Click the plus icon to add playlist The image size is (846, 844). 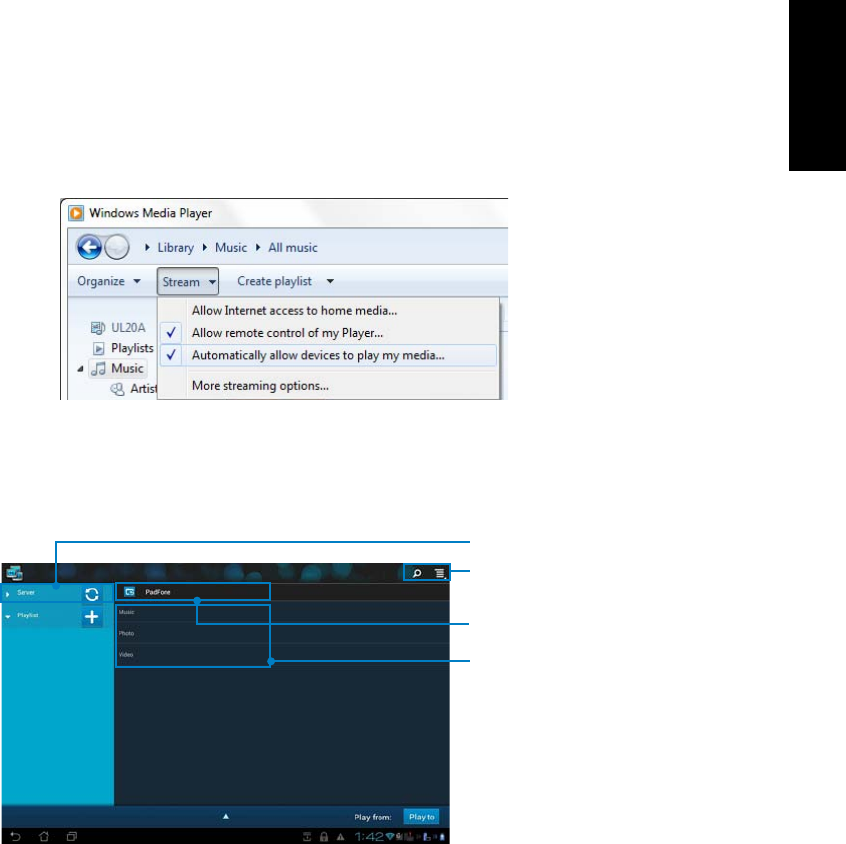click(92, 617)
